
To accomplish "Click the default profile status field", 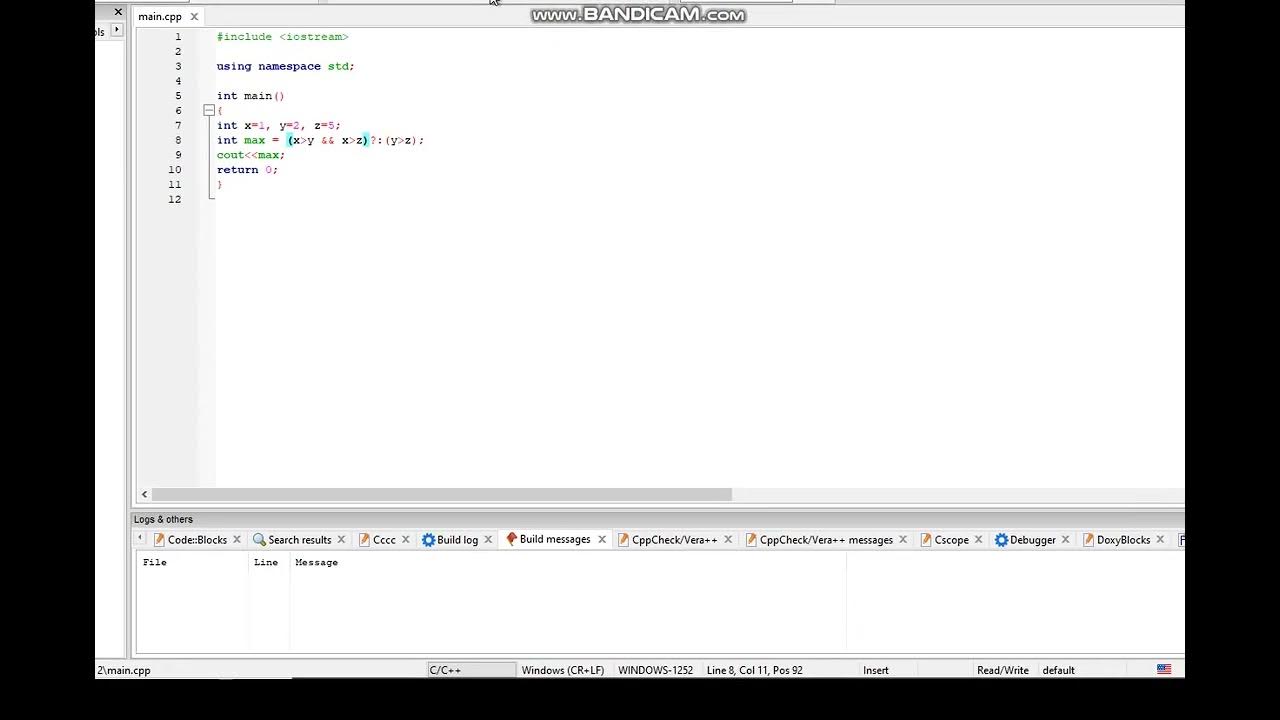I will (1058, 670).
